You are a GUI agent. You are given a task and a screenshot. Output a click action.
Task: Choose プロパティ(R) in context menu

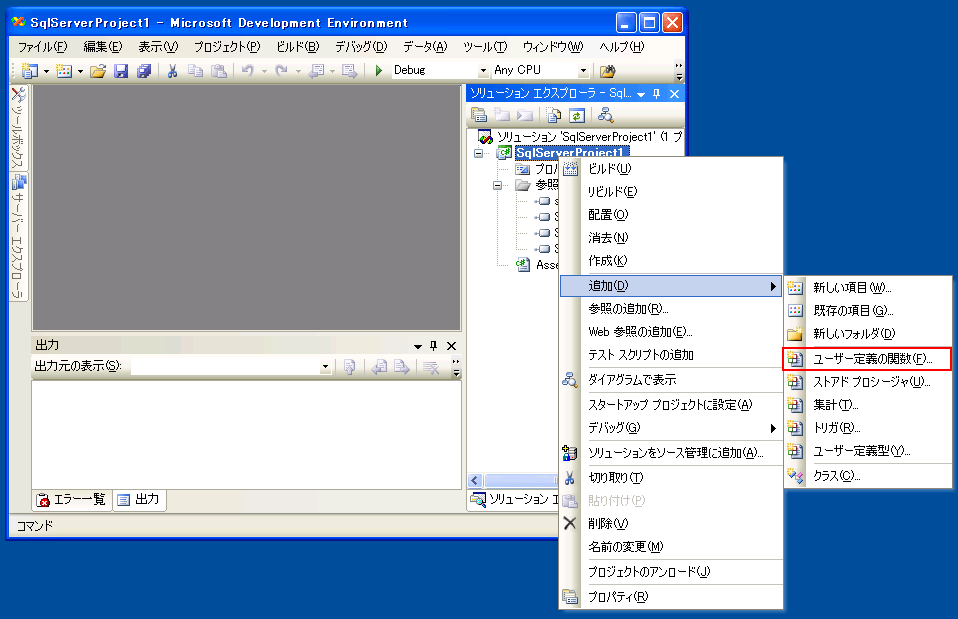click(x=671, y=597)
